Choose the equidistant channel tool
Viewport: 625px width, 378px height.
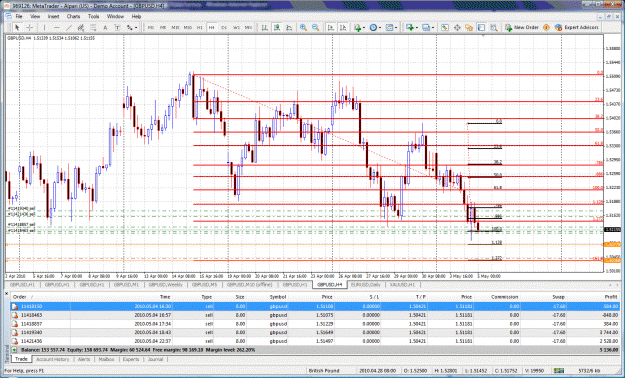coord(81,28)
